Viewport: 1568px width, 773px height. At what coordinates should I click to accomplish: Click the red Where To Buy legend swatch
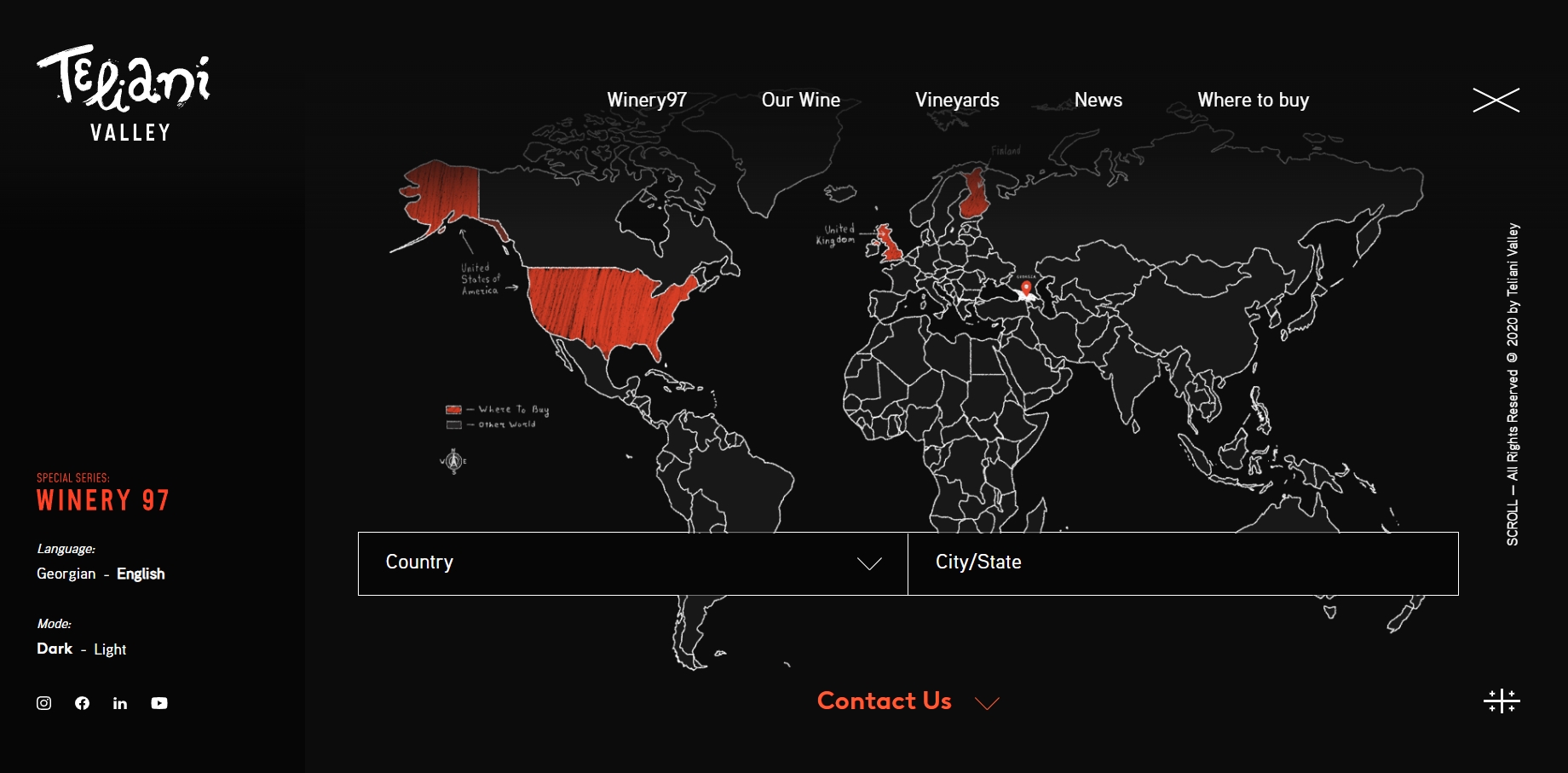click(453, 410)
